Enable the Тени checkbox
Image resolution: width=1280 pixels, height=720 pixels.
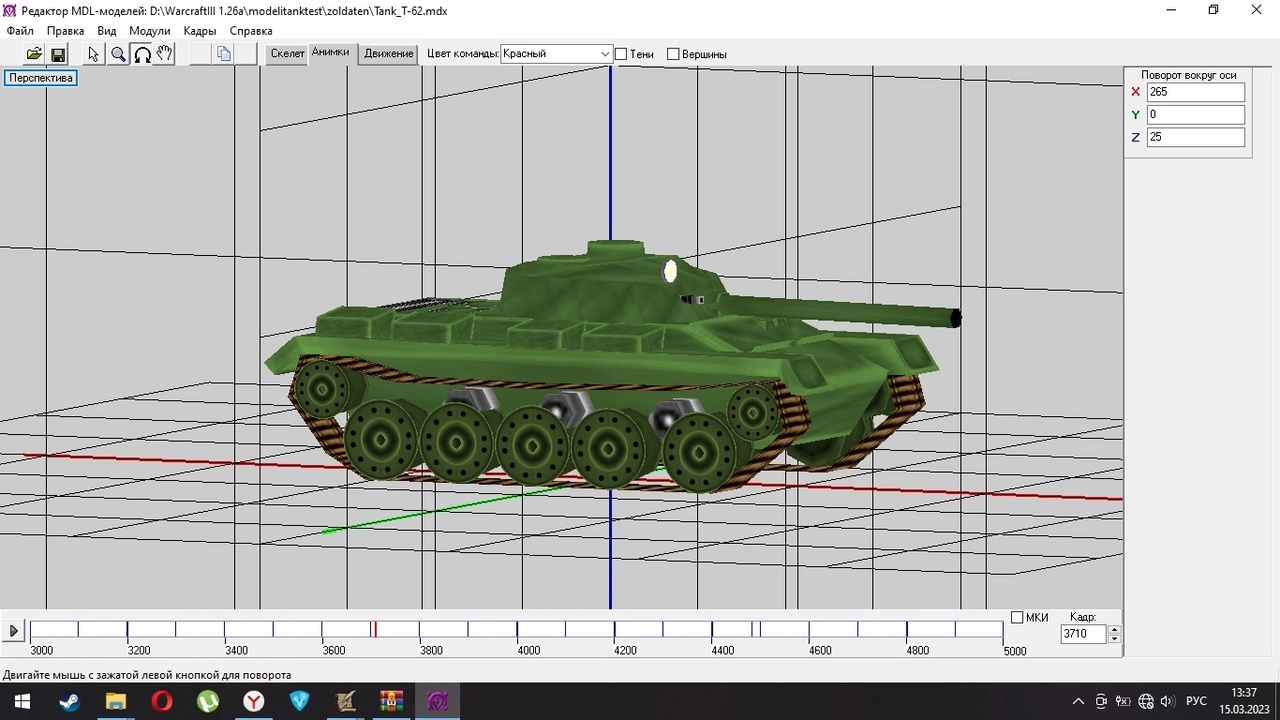click(x=621, y=54)
